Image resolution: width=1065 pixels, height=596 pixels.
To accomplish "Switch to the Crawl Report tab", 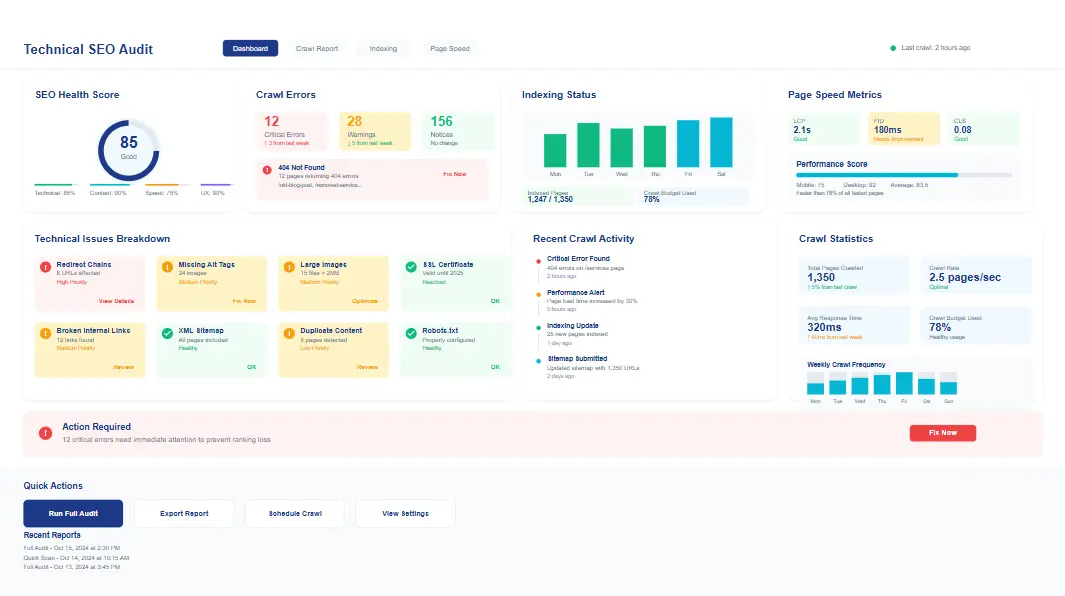I will point(317,48).
